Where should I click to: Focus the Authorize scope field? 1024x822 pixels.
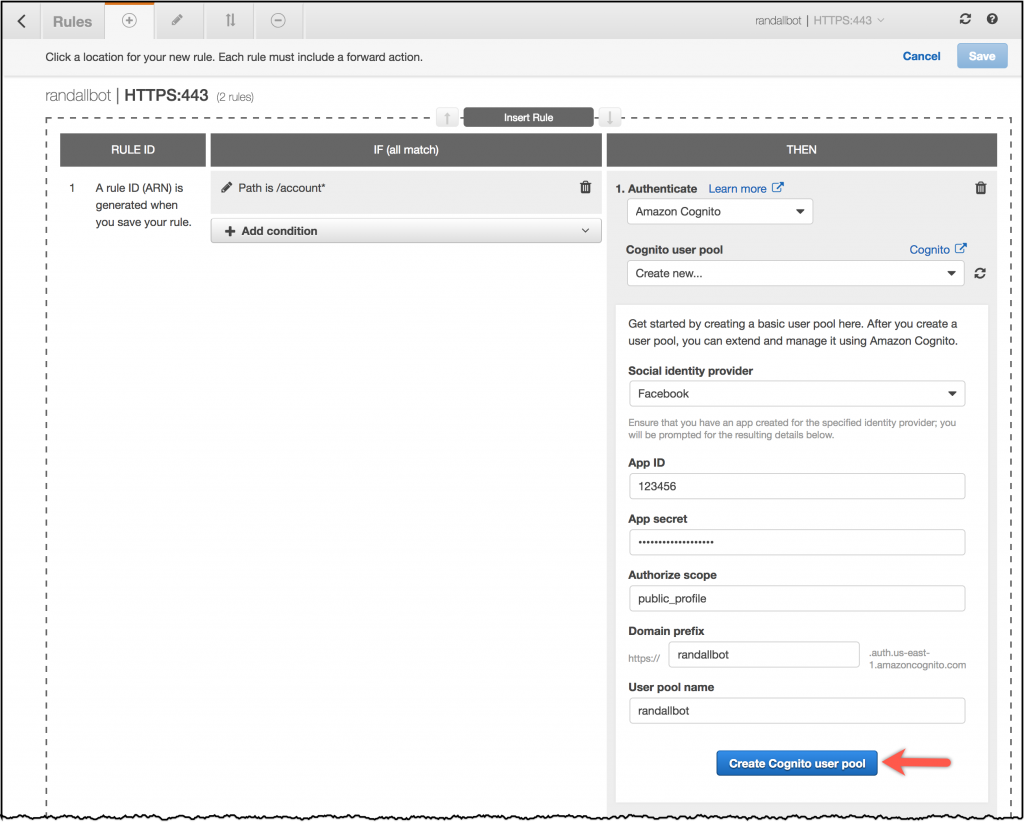(x=797, y=599)
